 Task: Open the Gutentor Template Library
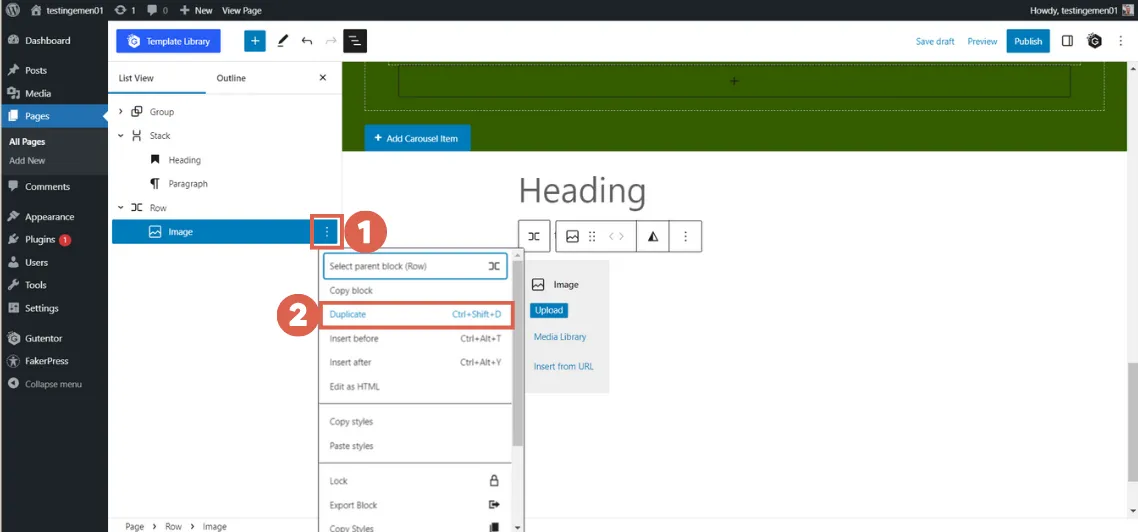168,41
